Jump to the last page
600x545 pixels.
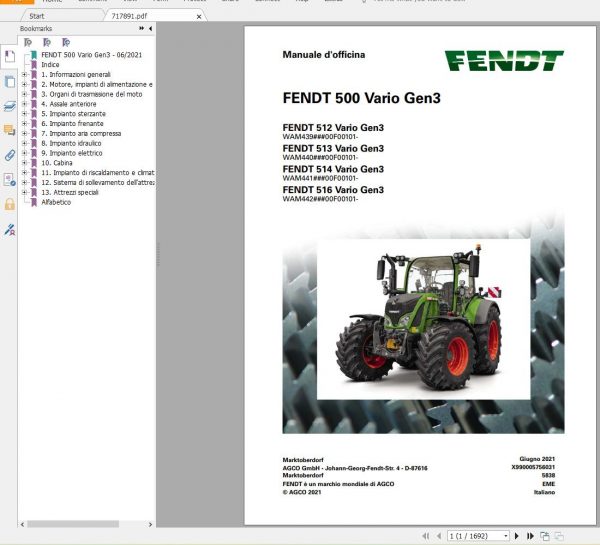(530, 536)
